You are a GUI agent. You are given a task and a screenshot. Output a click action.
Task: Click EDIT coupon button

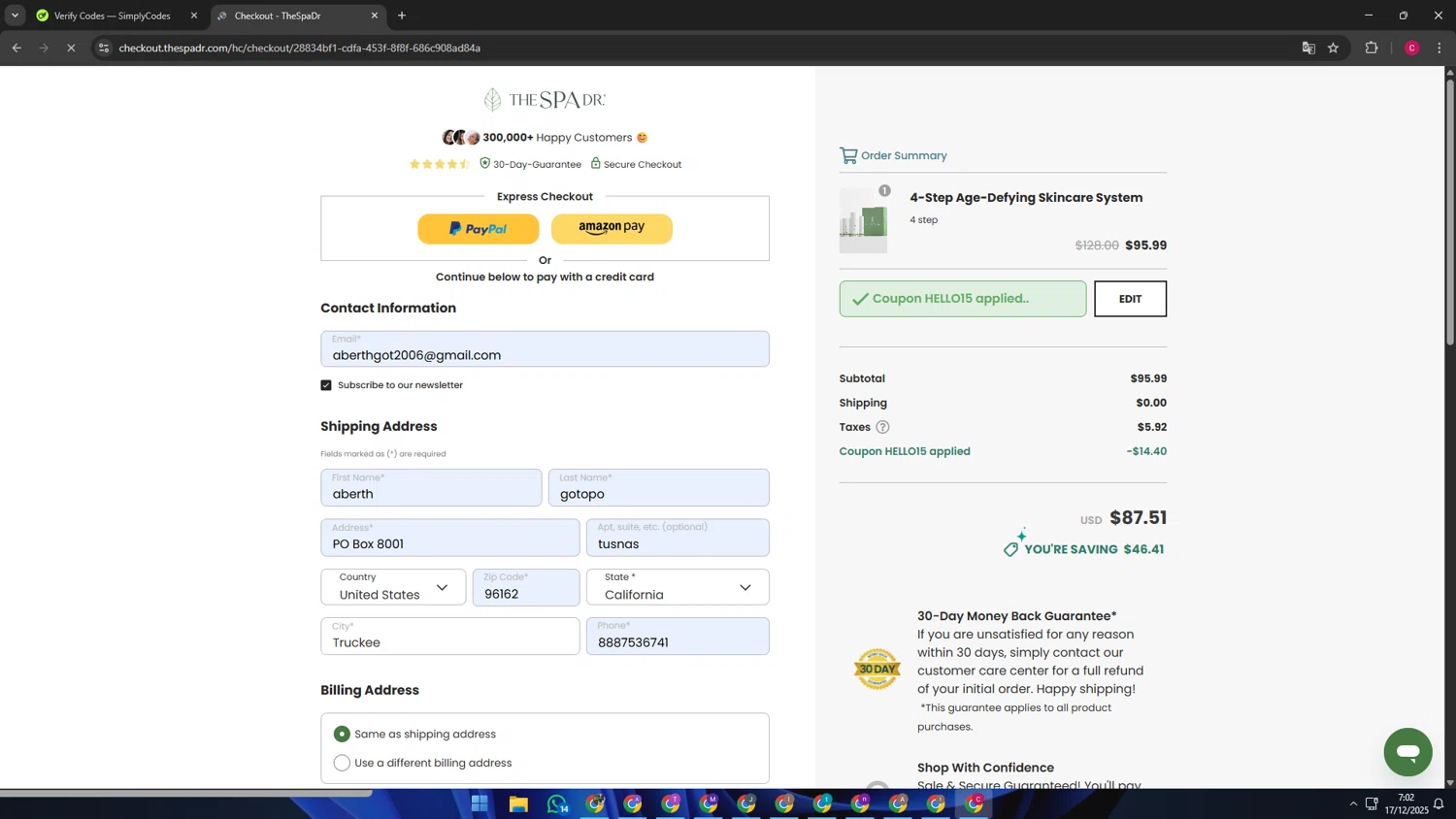point(1130,299)
